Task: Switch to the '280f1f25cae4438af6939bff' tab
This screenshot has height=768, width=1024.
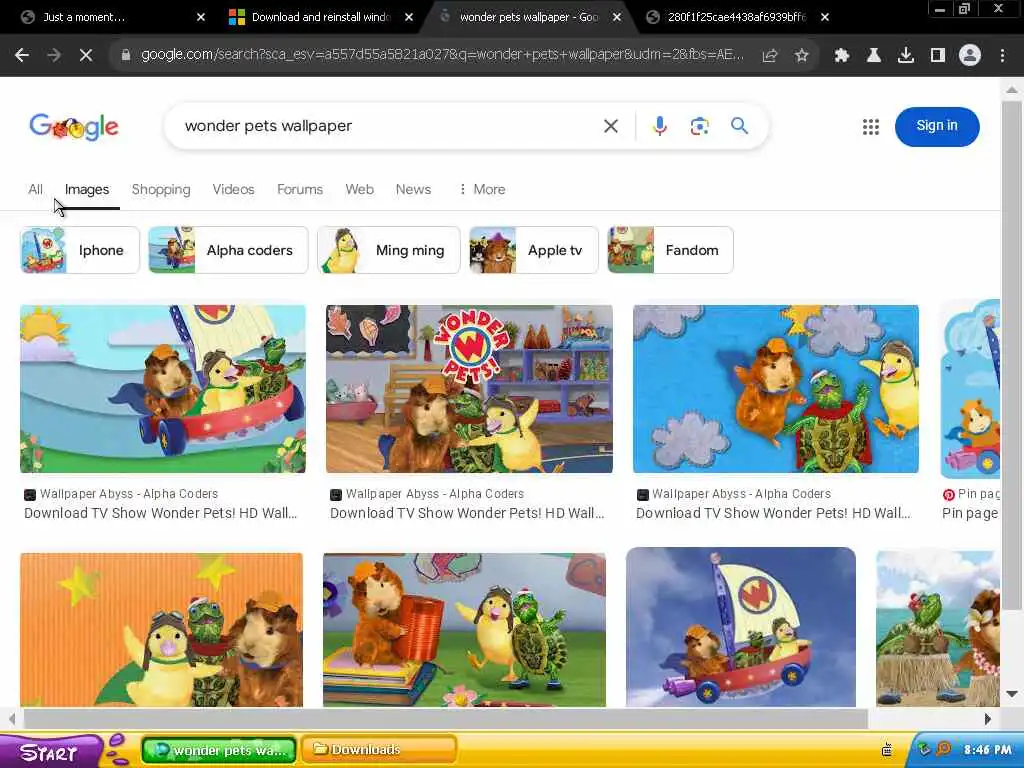Action: tap(737, 17)
